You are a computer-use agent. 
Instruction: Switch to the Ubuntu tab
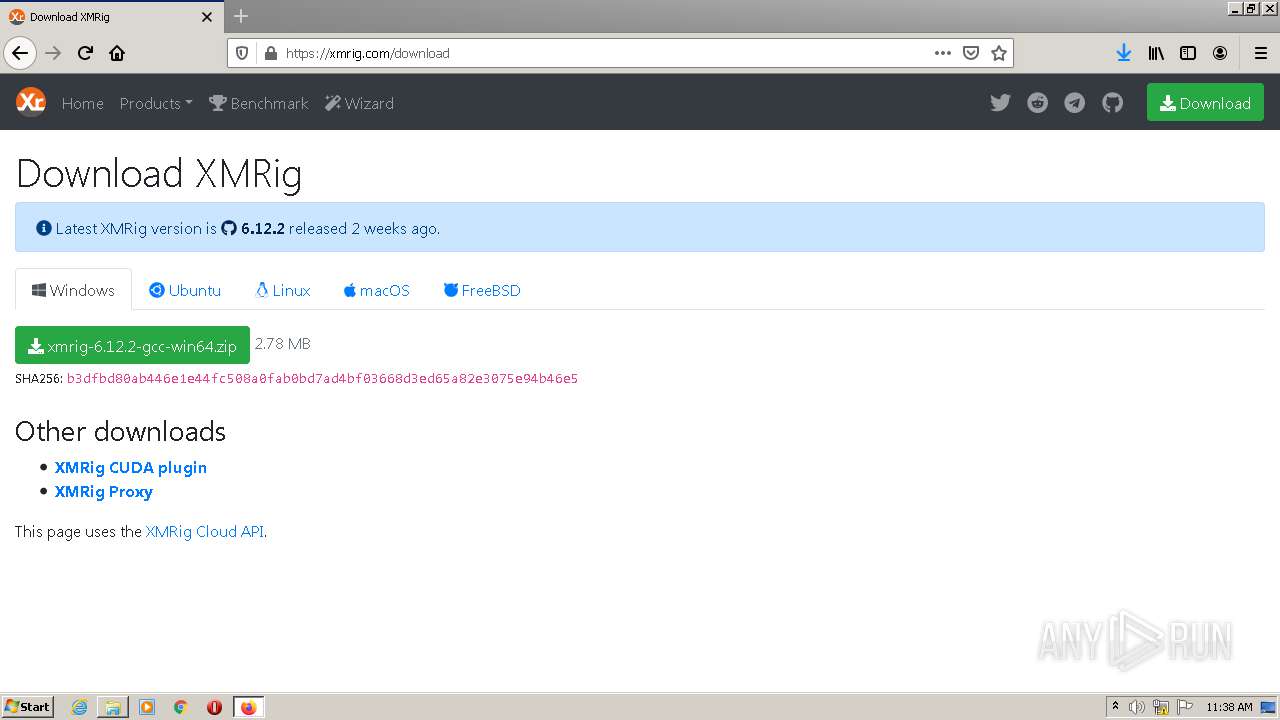[185, 290]
